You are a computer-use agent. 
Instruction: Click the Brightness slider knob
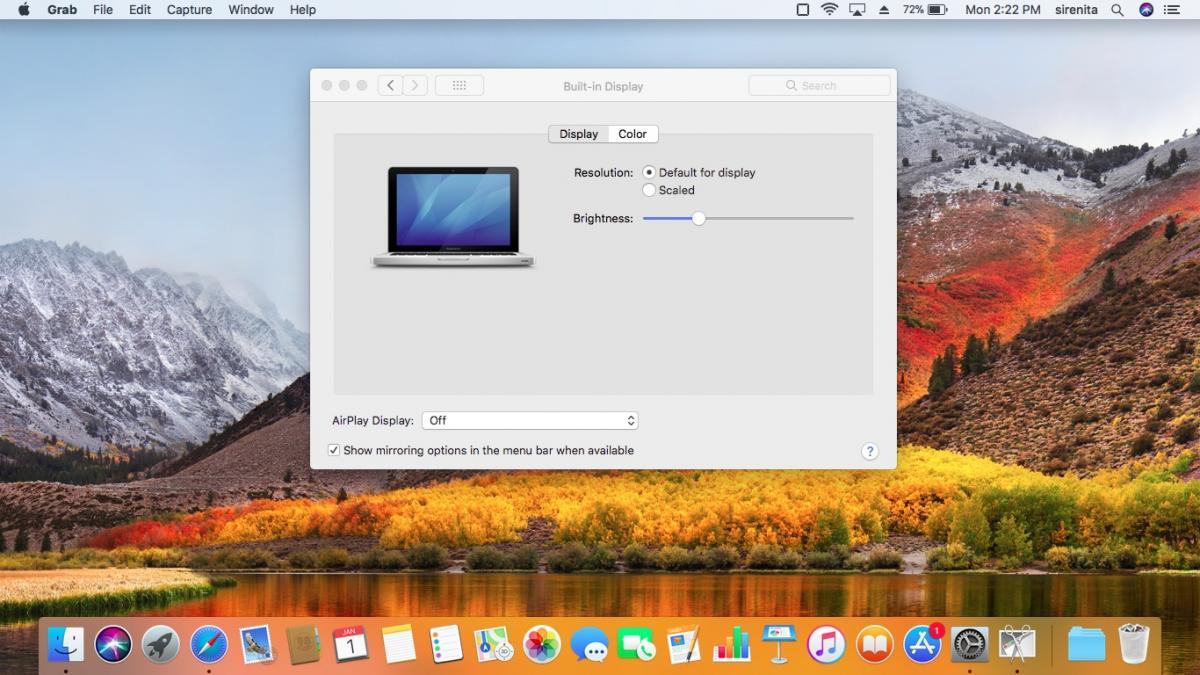coord(699,218)
